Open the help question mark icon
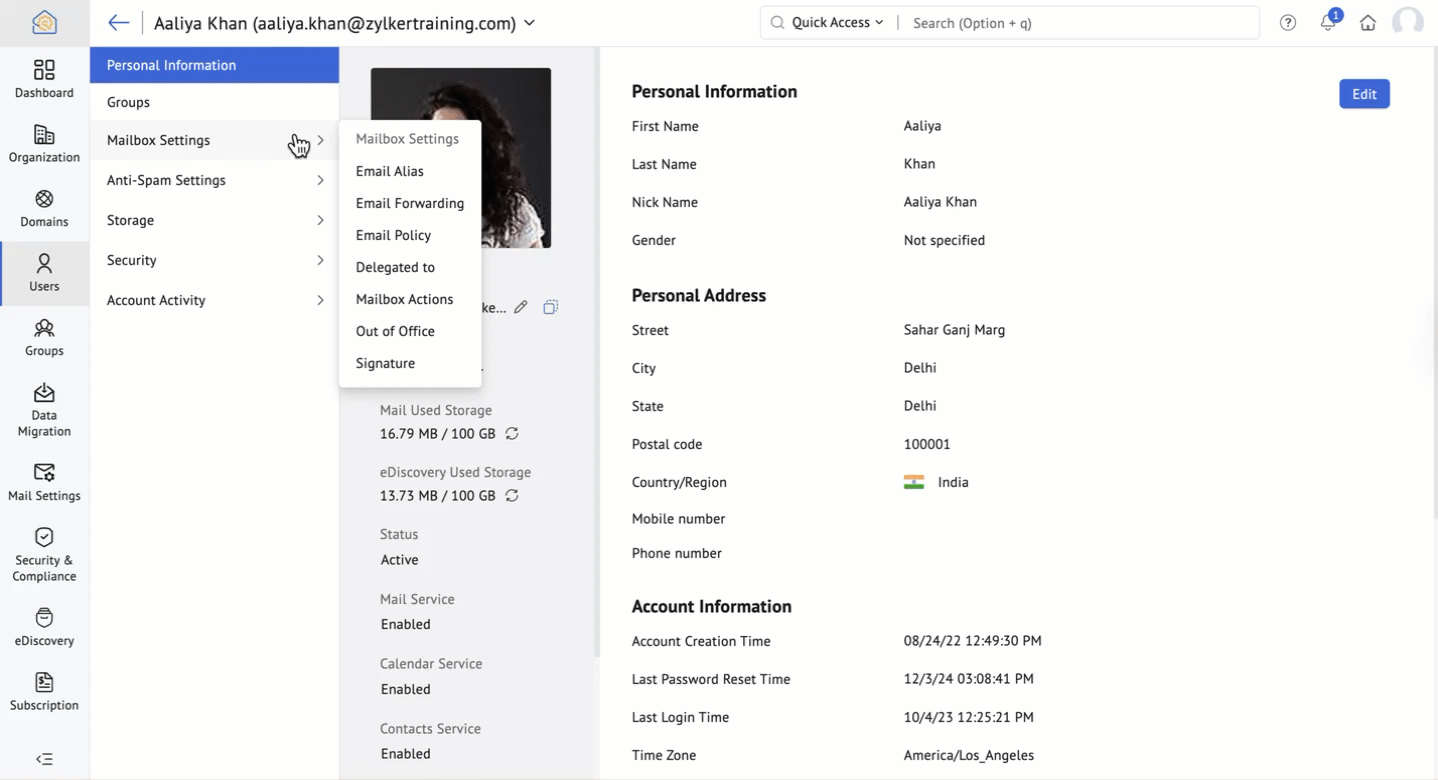Image resolution: width=1438 pixels, height=780 pixels. (1288, 23)
